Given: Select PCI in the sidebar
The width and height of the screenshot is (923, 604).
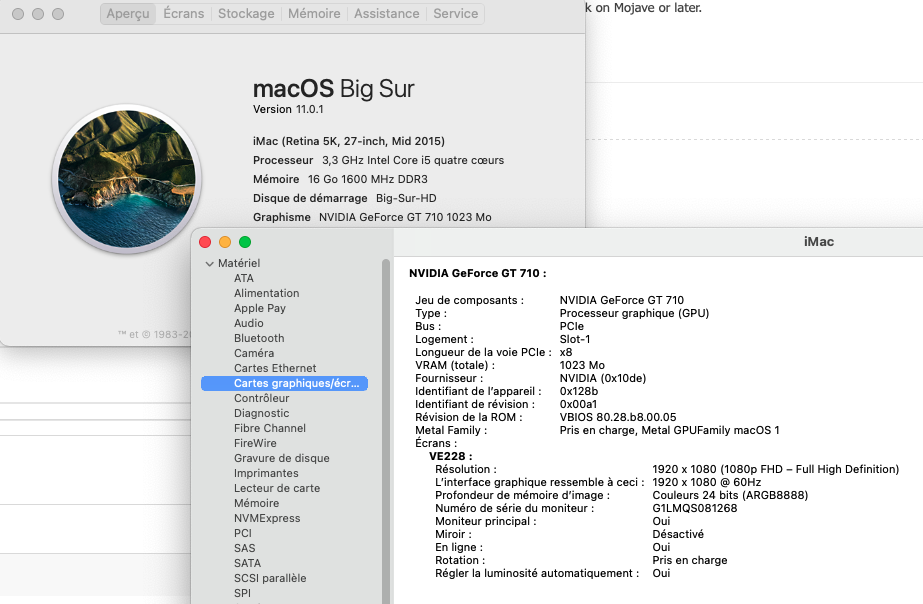Looking at the screenshot, I should (x=243, y=533).
